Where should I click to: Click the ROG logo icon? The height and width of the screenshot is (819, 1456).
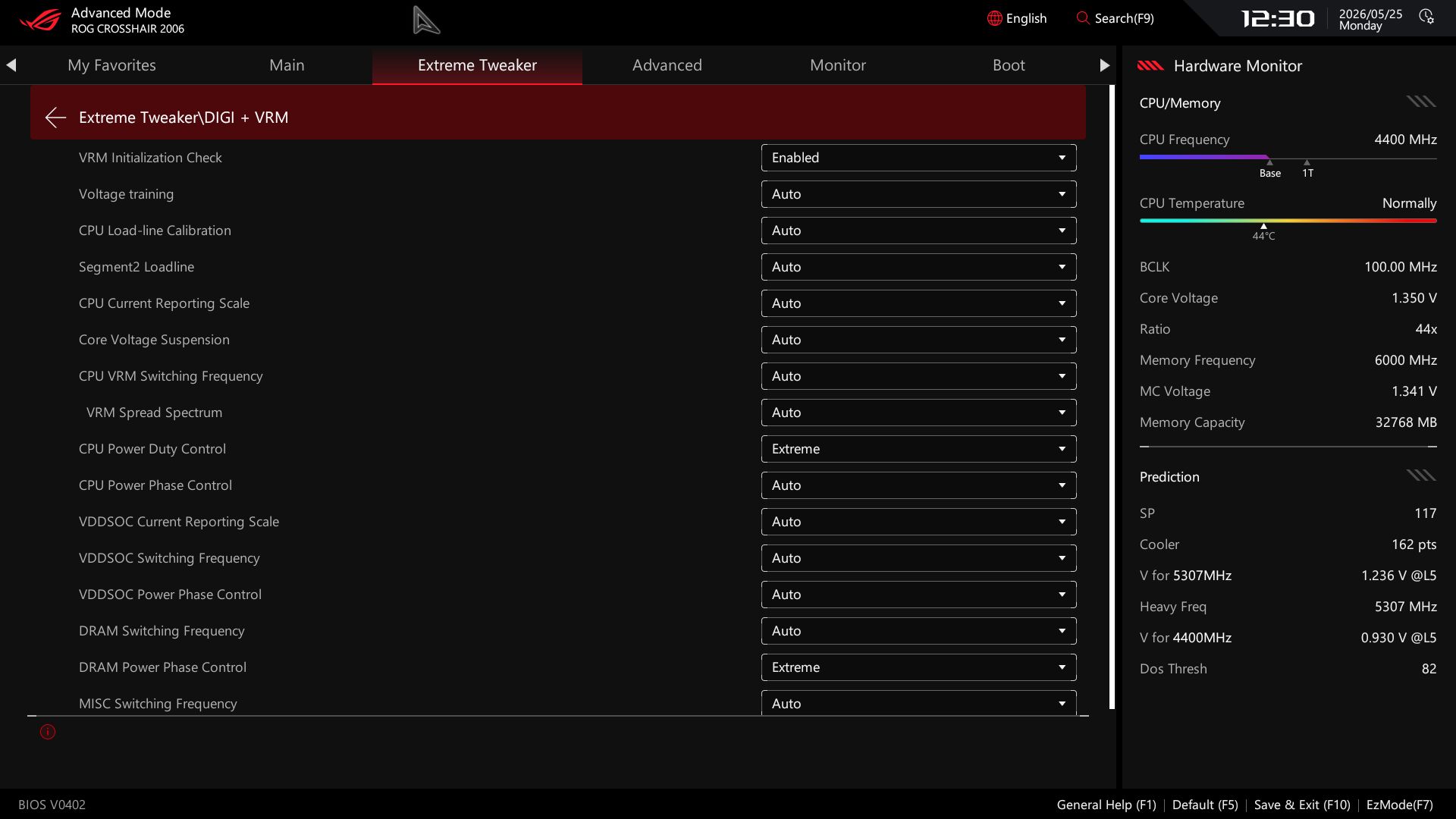click(x=40, y=19)
